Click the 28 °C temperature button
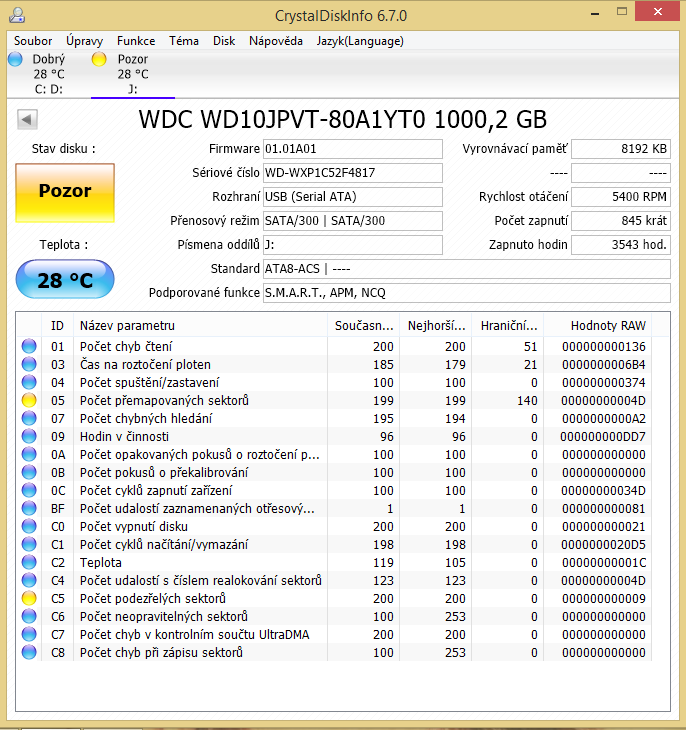The width and height of the screenshot is (687, 730). (x=65, y=280)
